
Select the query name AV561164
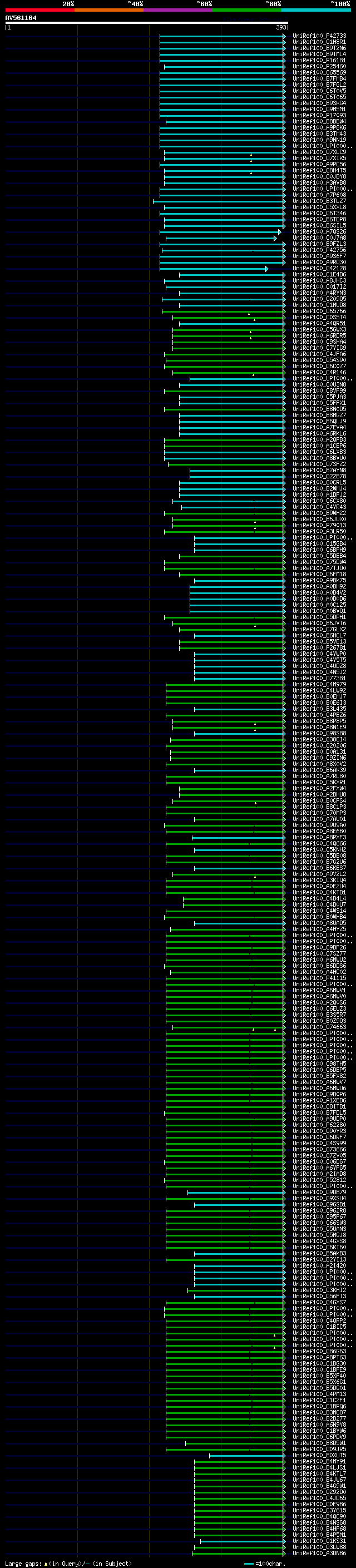(x=21, y=18)
